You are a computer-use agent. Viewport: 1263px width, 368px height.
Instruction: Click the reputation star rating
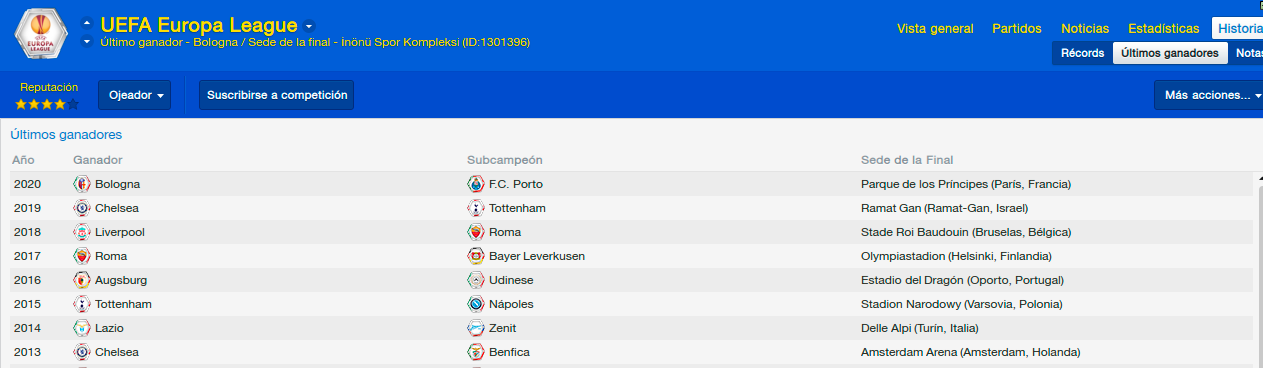point(47,104)
